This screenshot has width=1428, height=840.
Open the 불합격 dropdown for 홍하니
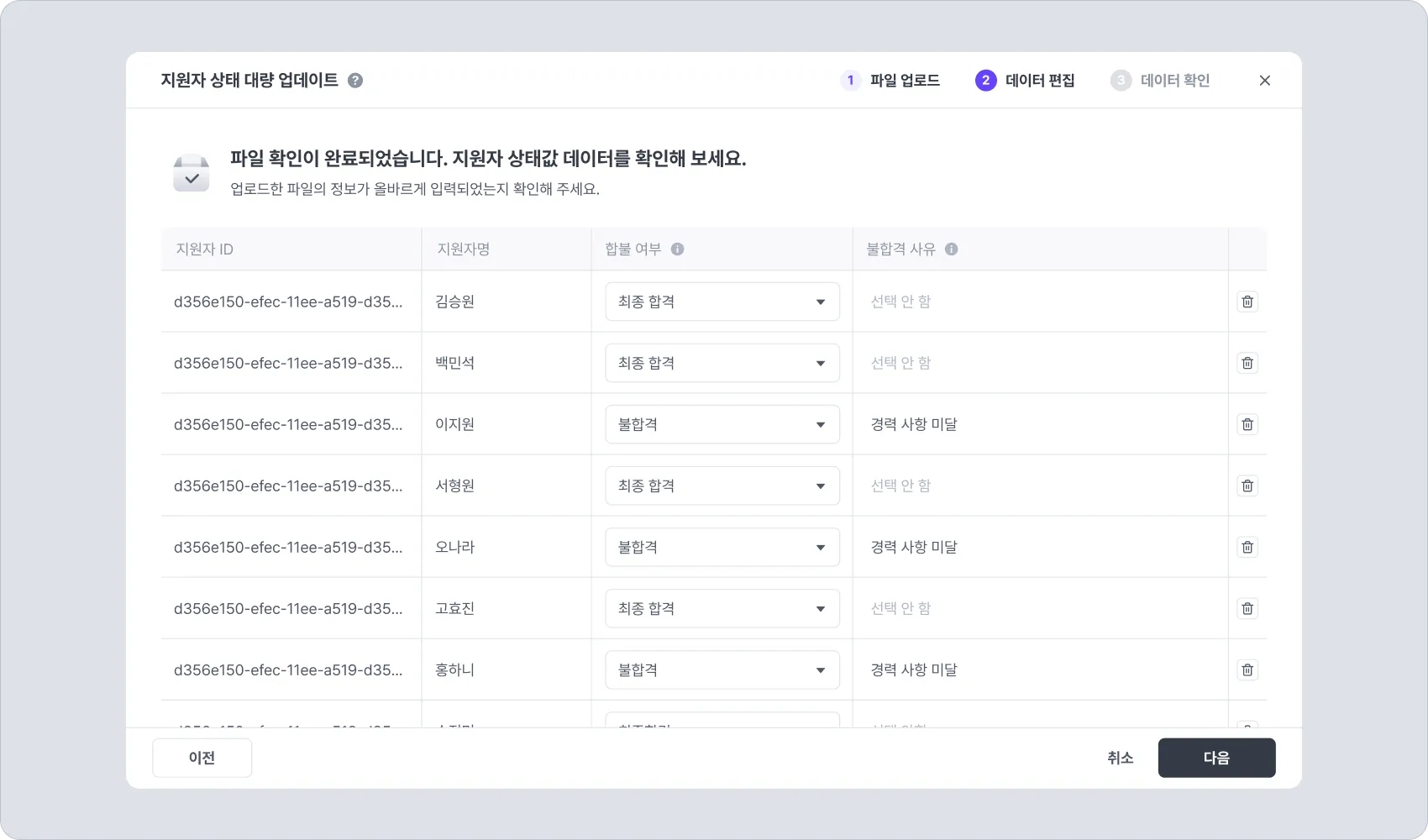pos(722,669)
